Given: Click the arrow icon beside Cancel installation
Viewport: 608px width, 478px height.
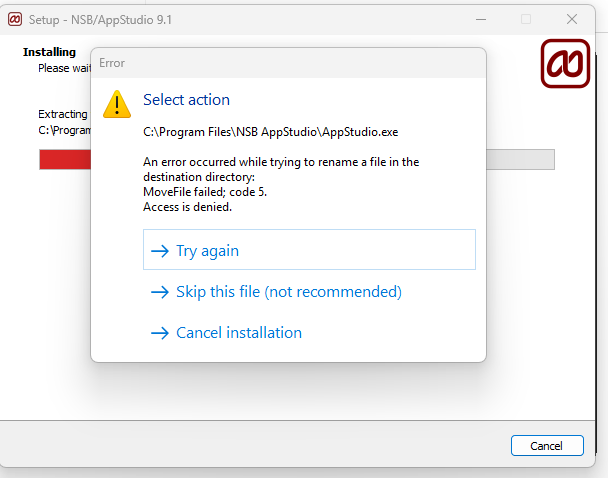Looking at the screenshot, I should pos(160,333).
